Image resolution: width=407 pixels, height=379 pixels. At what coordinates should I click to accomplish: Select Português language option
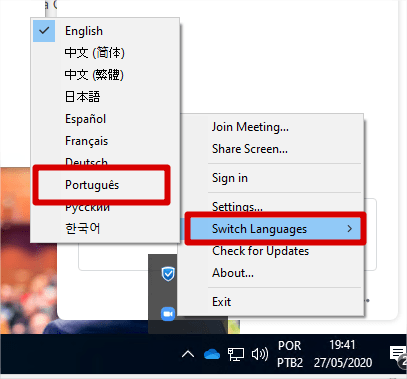point(105,185)
